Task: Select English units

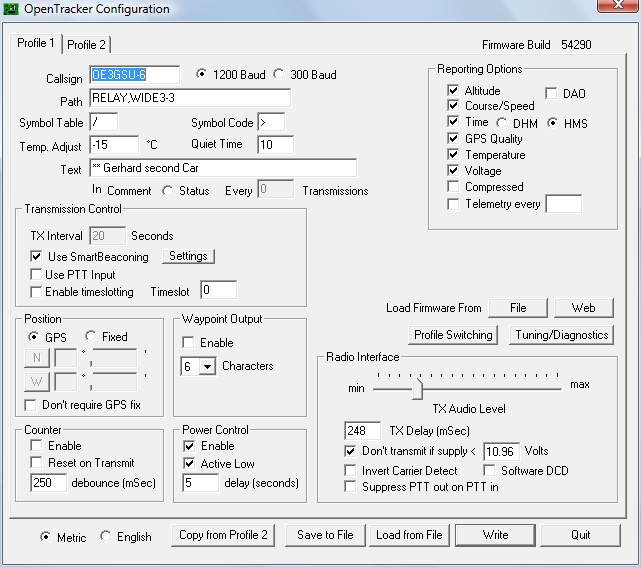Action: (x=105, y=536)
